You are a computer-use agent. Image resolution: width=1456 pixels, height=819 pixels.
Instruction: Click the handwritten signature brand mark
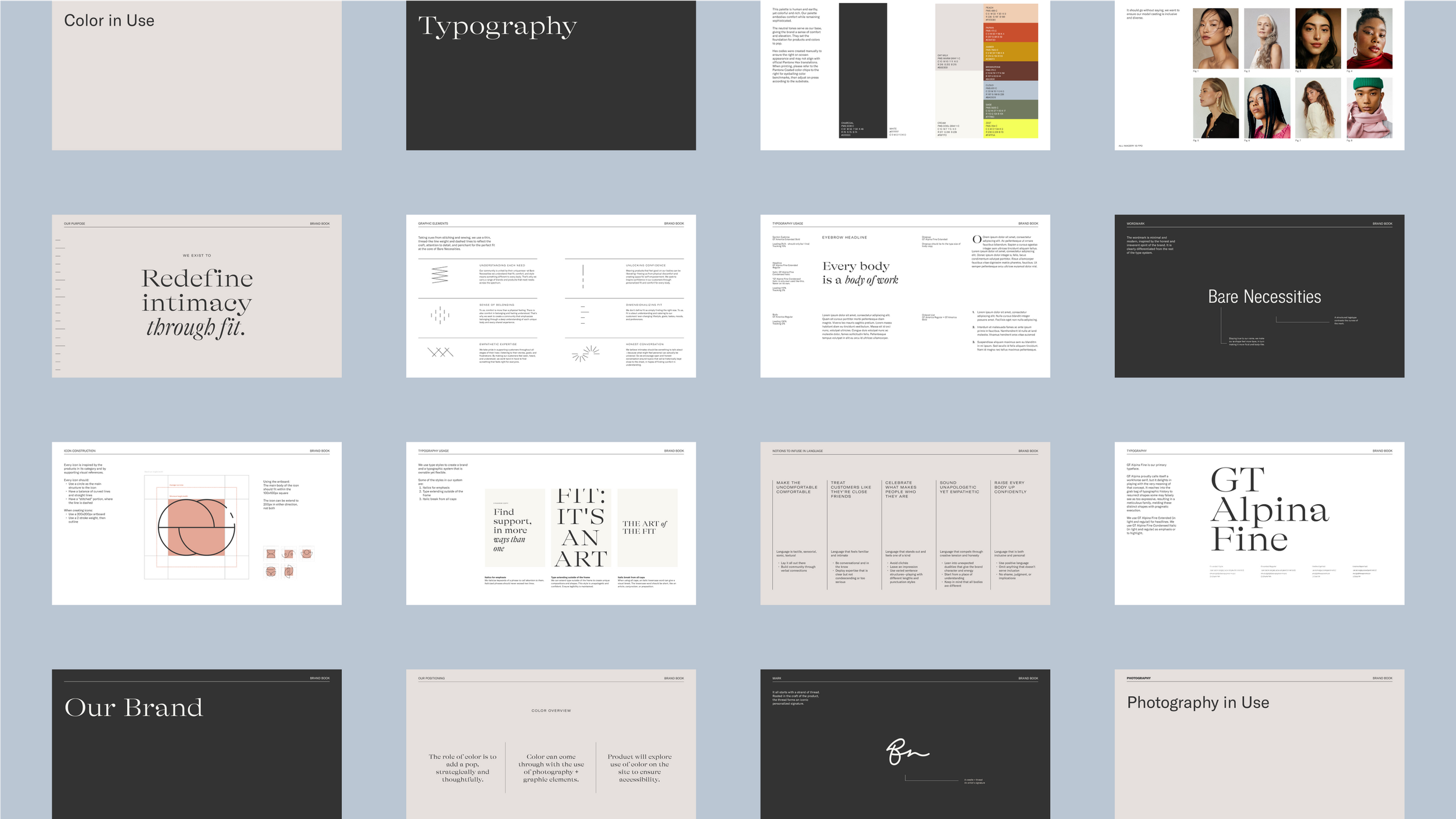coord(906,751)
